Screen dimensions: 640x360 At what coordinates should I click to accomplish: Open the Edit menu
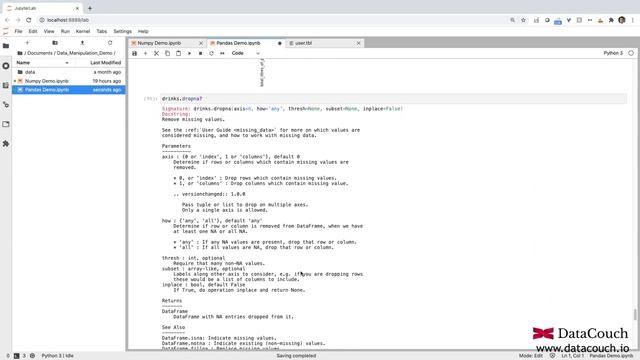pyautogui.click(x=33, y=31)
